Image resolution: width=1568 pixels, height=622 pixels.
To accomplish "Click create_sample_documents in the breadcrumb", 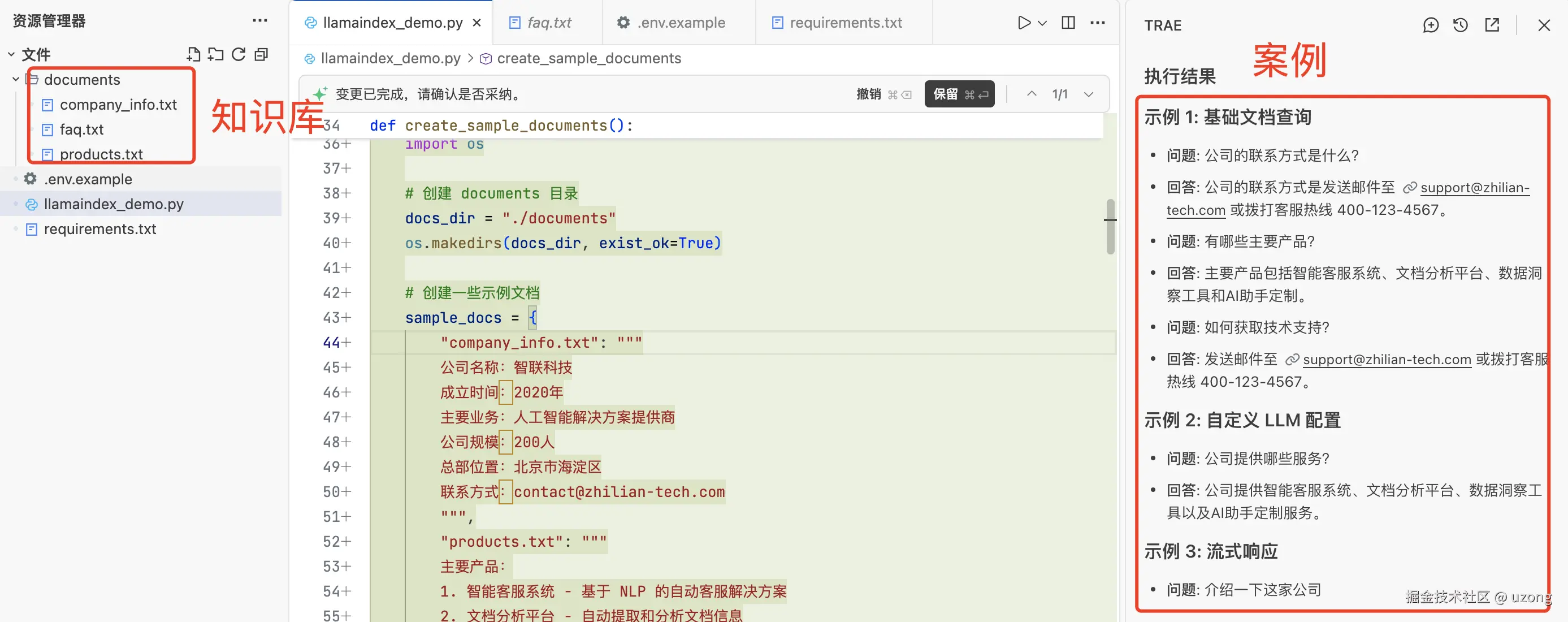I will 588,58.
